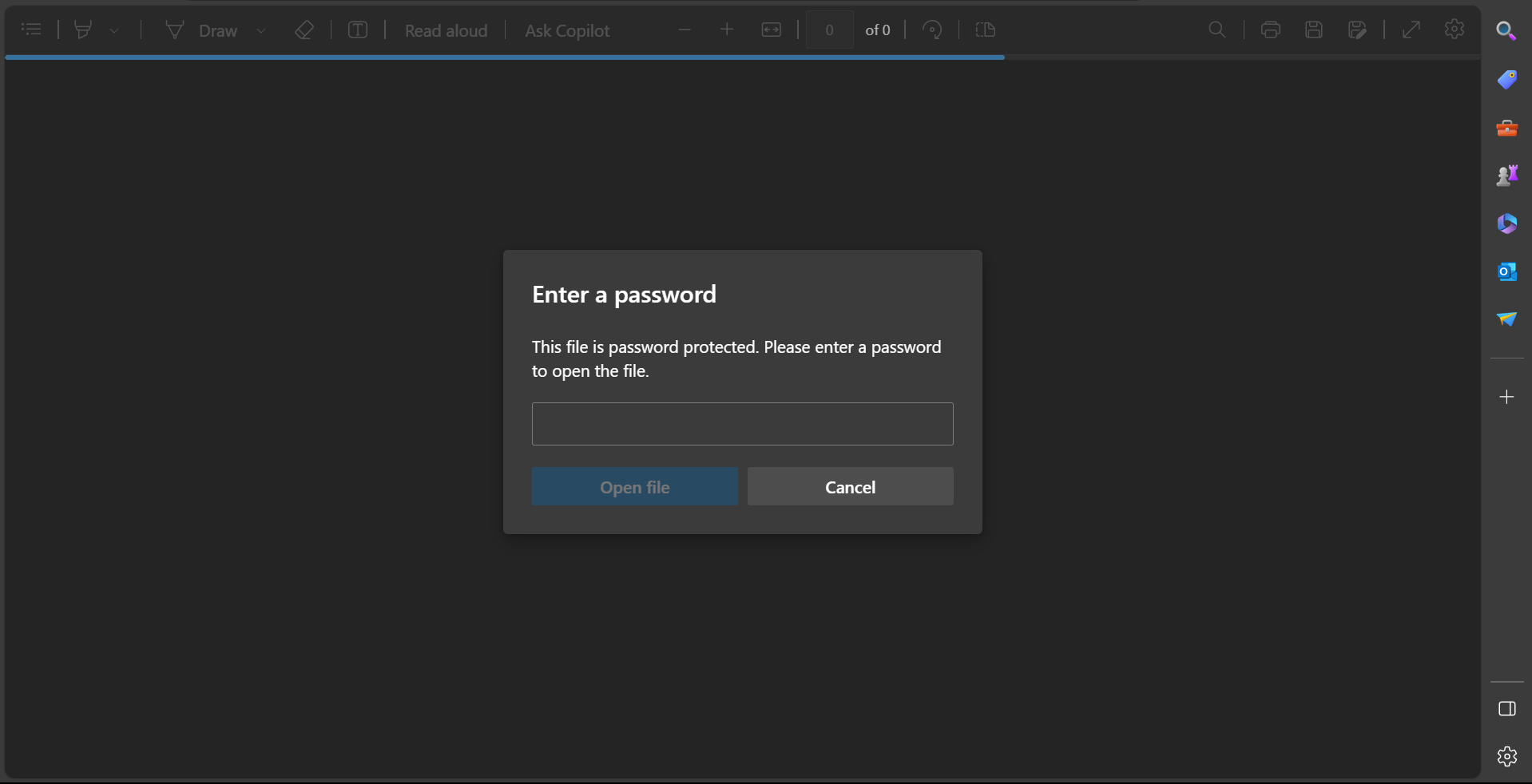Click the Add text tool icon
The height and width of the screenshot is (784, 1532).
pos(358,30)
